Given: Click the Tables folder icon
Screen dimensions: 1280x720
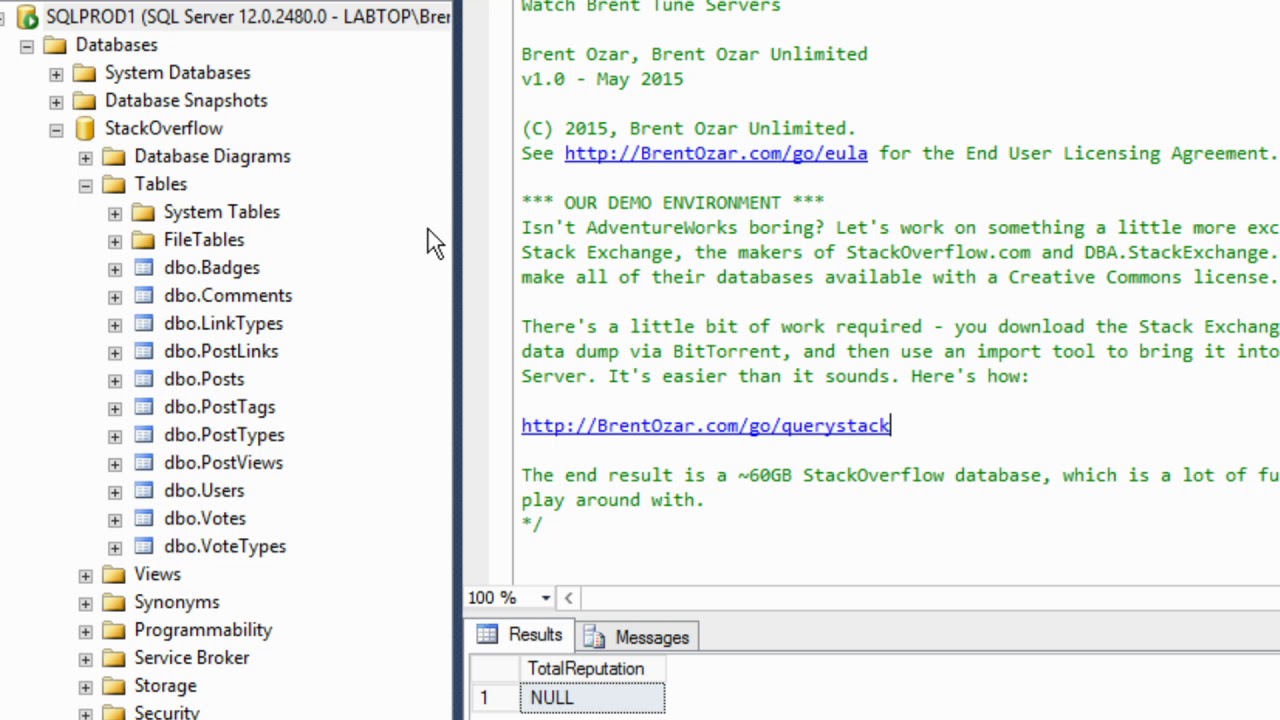Looking at the screenshot, I should [114, 184].
